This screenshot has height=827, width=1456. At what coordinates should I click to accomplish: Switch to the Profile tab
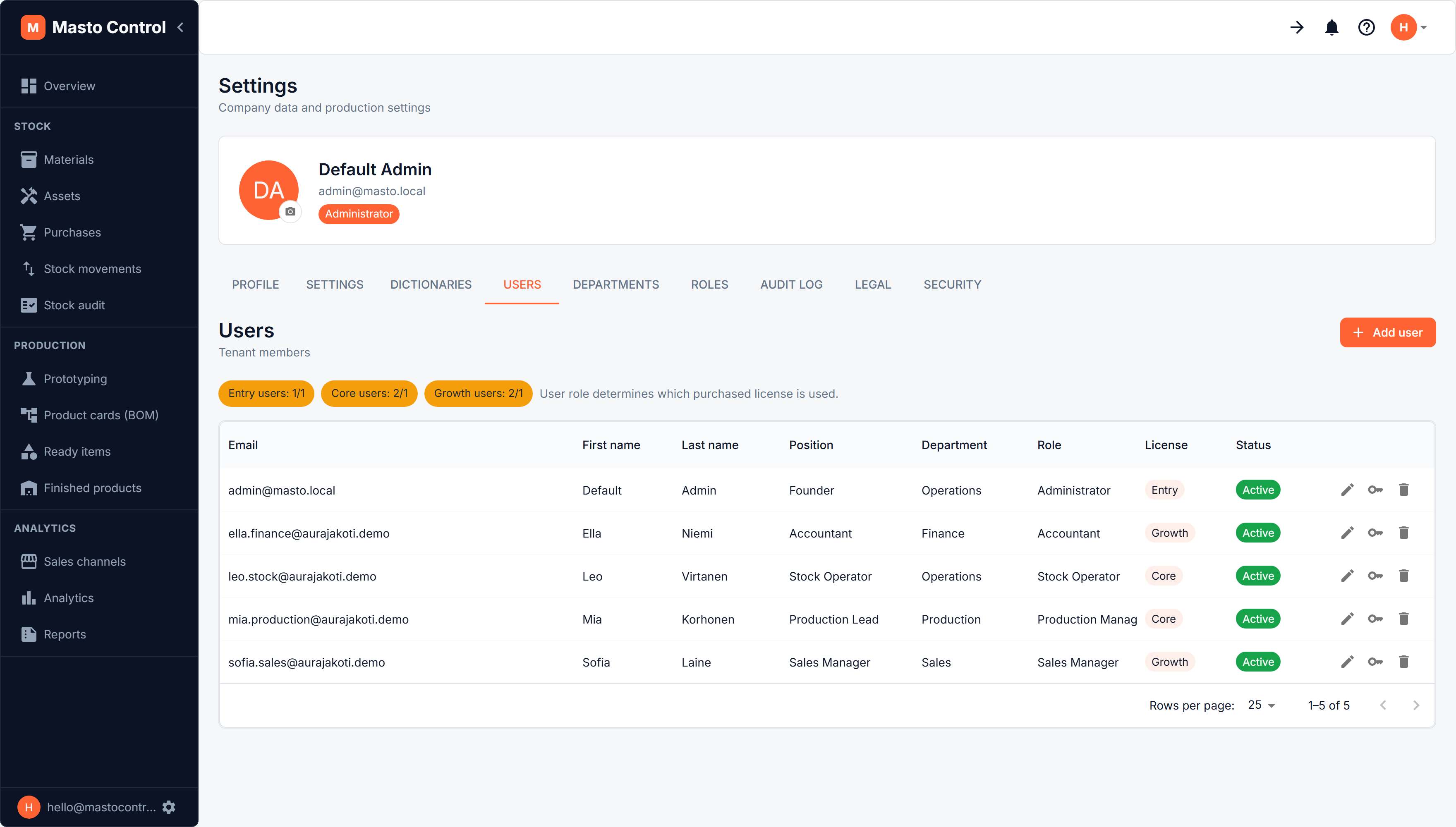[255, 284]
